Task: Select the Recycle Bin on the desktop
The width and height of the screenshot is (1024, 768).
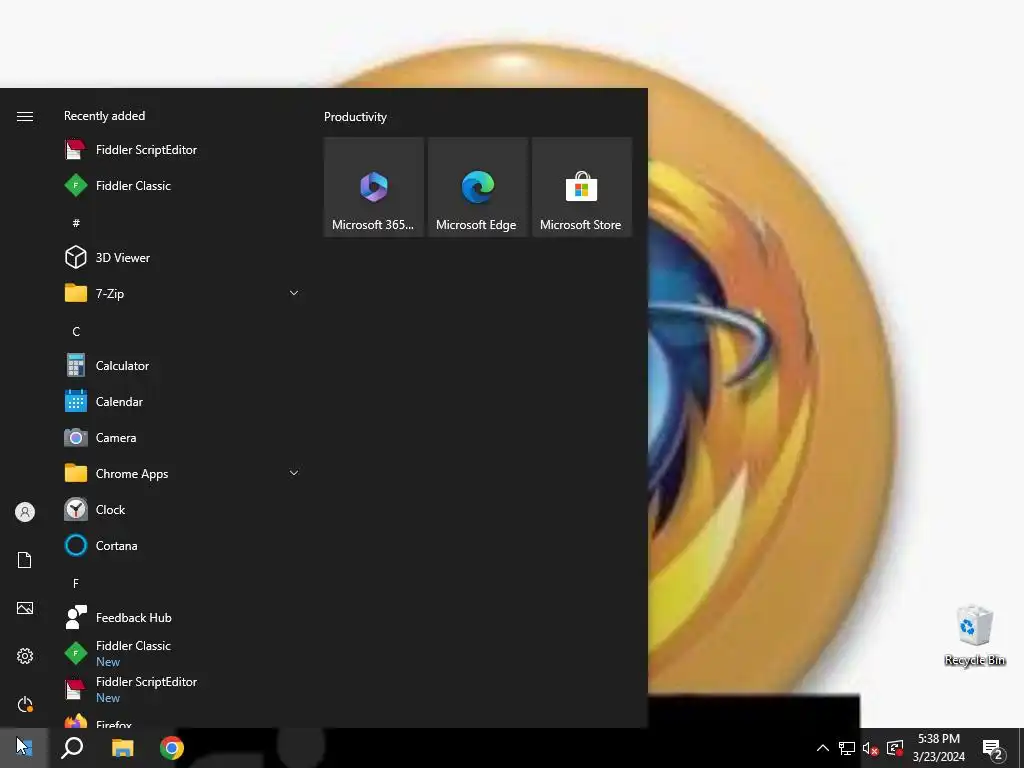Action: (x=974, y=635)
